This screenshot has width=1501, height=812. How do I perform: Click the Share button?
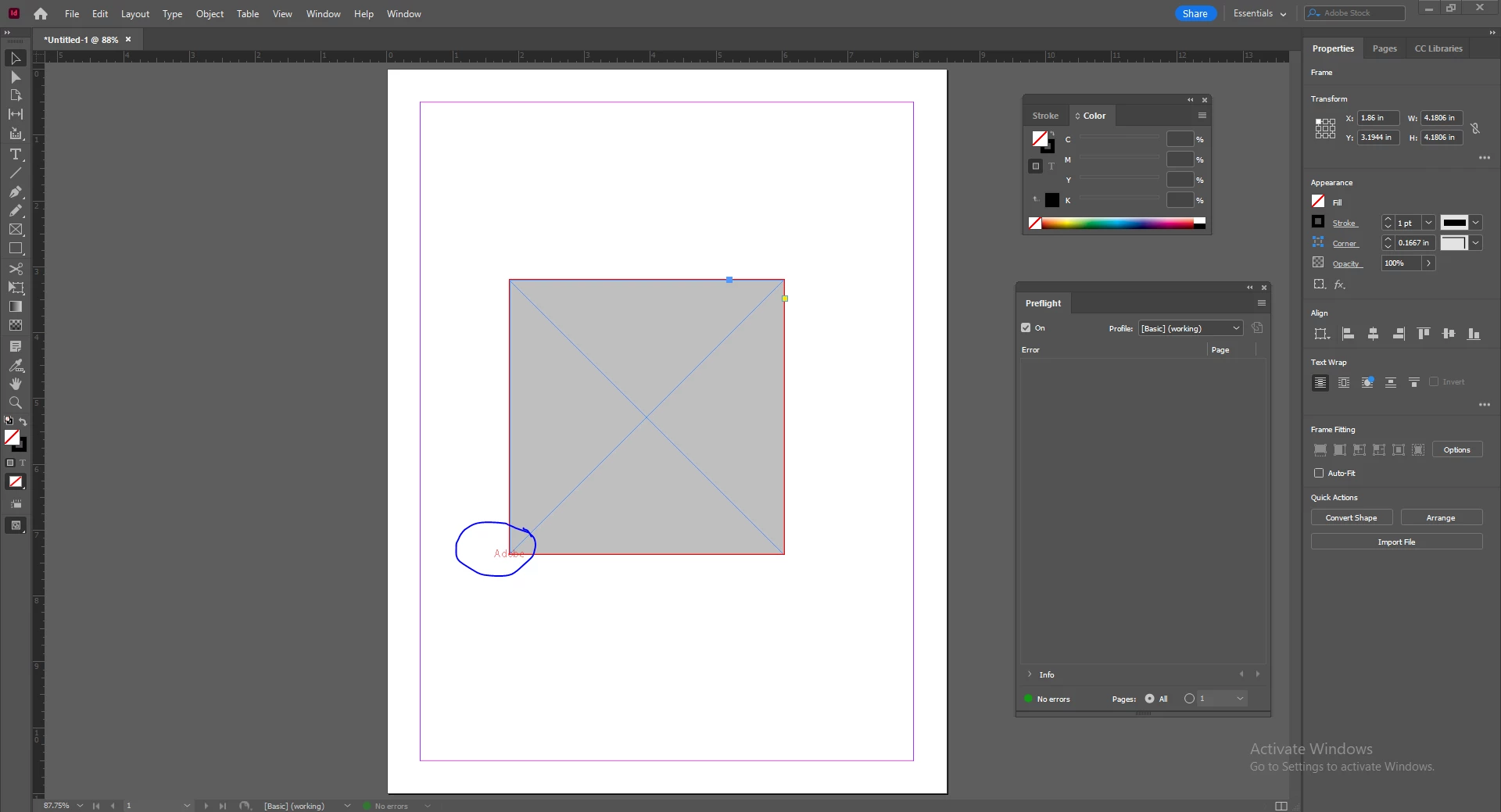click(x=1195, y=13)
